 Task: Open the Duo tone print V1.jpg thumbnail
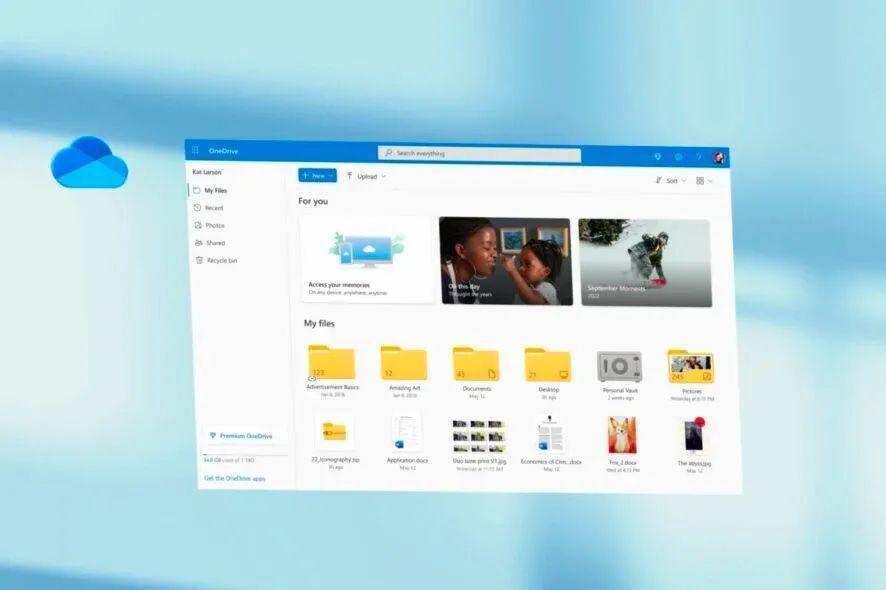point(478,434)
